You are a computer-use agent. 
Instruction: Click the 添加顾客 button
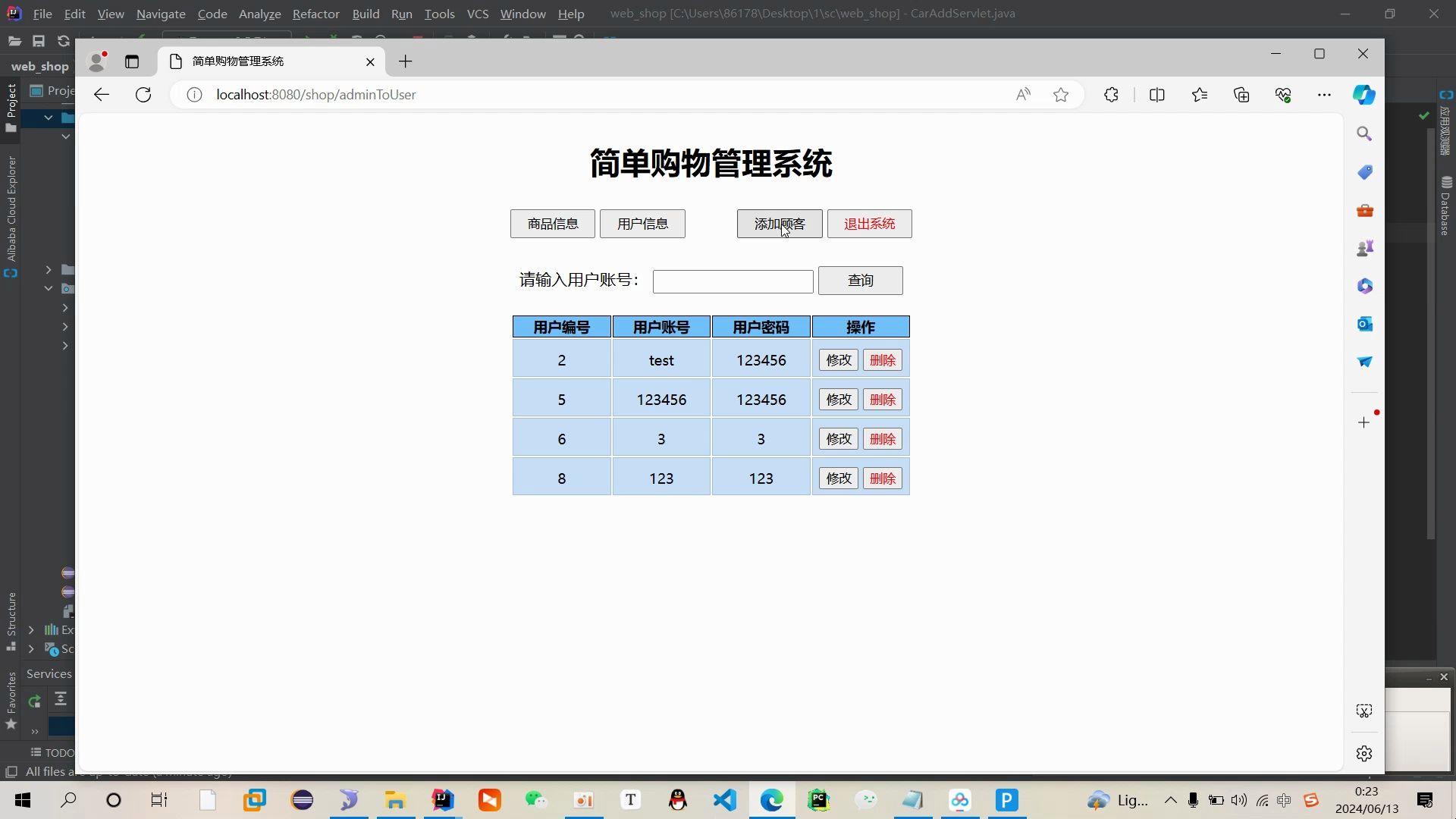point(780,224)
